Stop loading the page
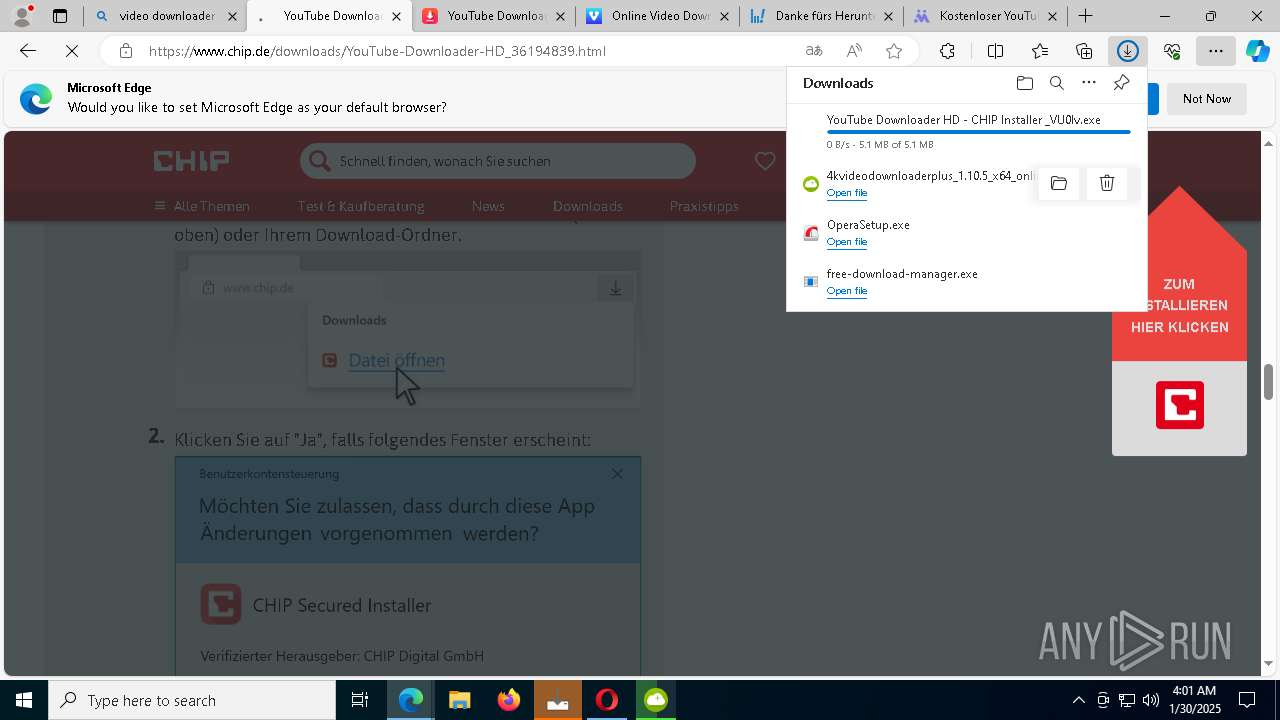Screen dimensions: 1280x720 (72, 51)
